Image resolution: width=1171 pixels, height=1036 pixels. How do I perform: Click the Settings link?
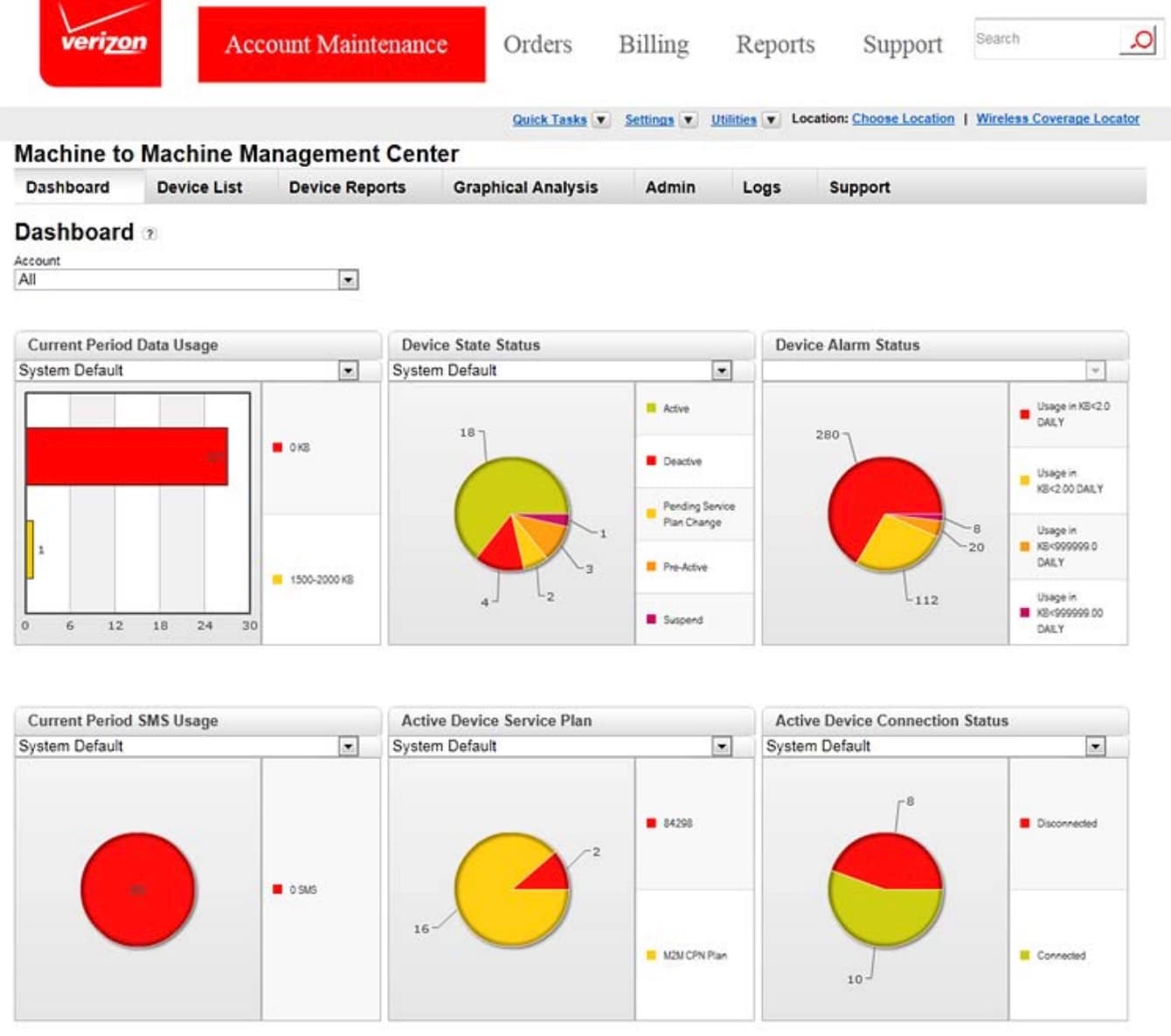point(649,120)
